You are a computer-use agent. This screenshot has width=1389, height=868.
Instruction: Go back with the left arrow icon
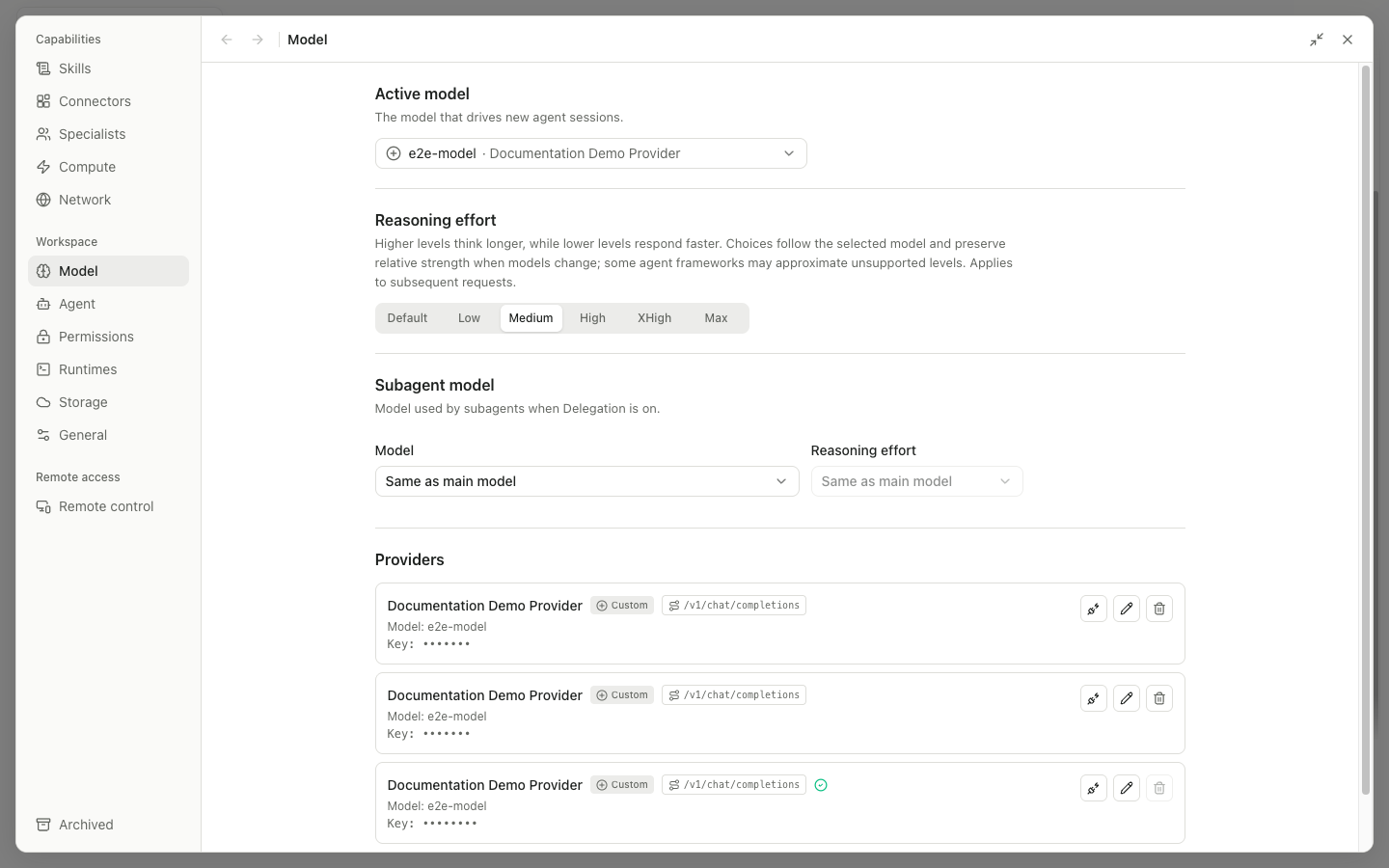(x=227, y=40)
